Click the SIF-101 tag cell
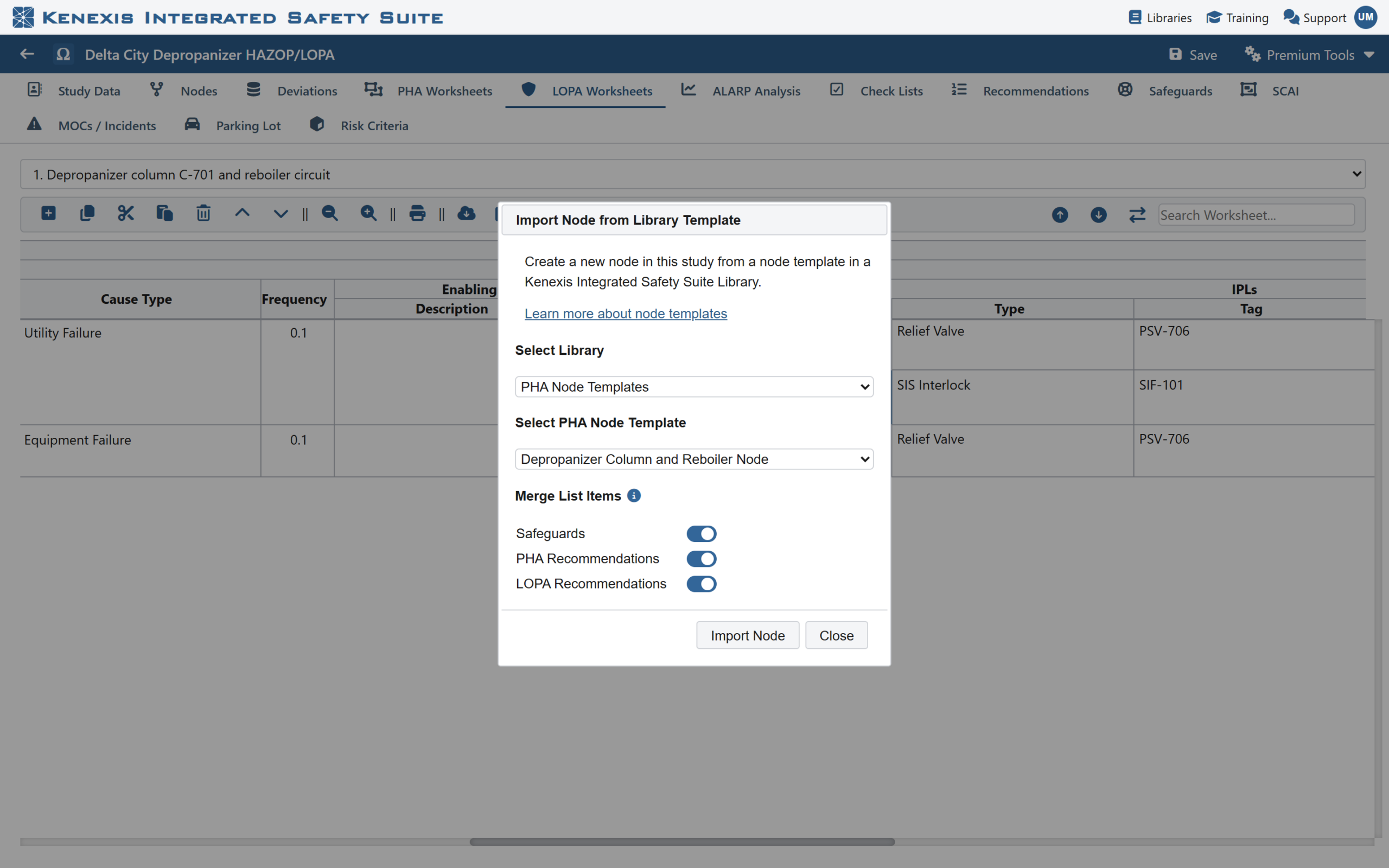 (1254, 397)
